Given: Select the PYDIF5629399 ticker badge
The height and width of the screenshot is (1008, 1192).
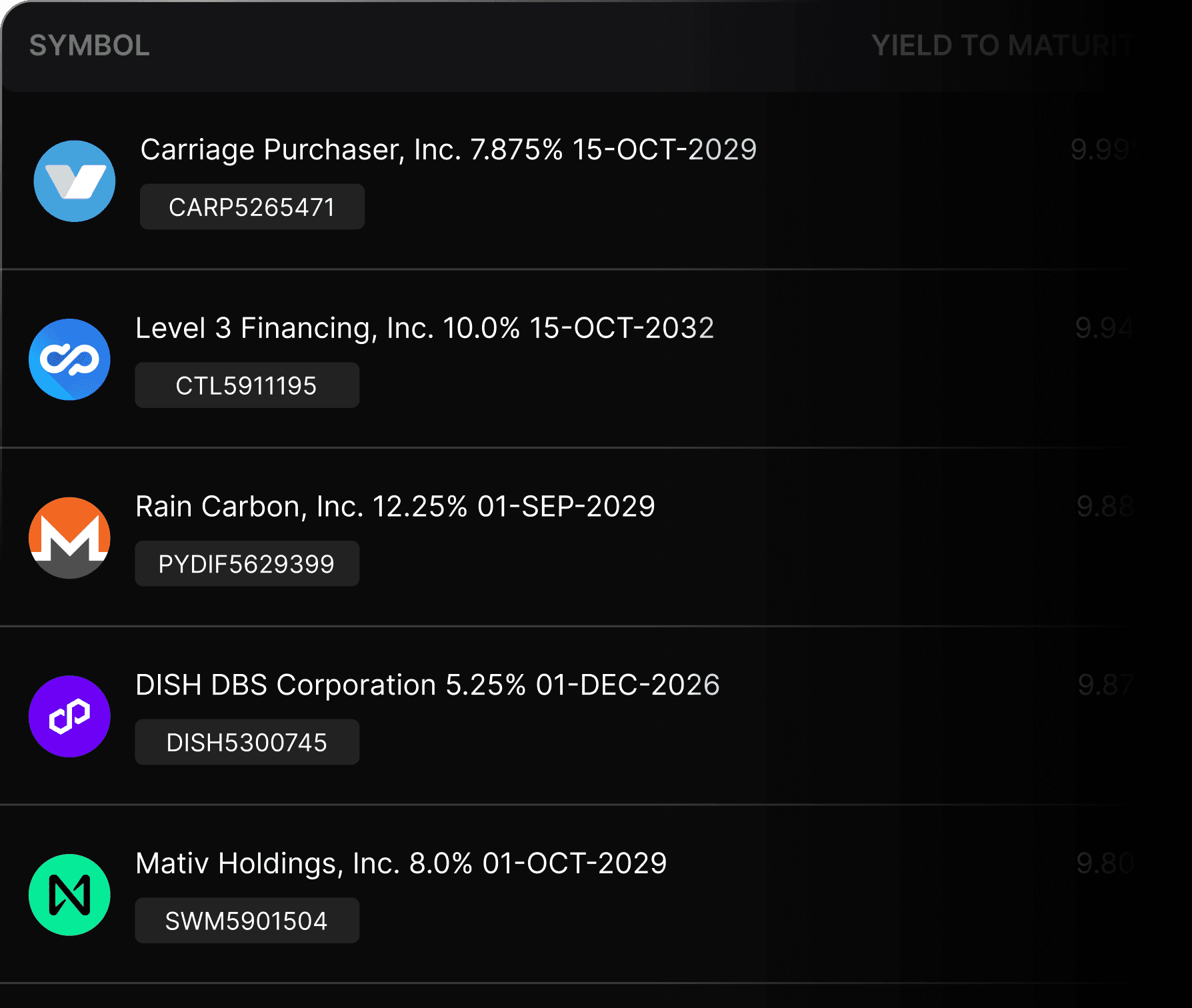Looking at the screenshot, I should (x=247, y=564).
